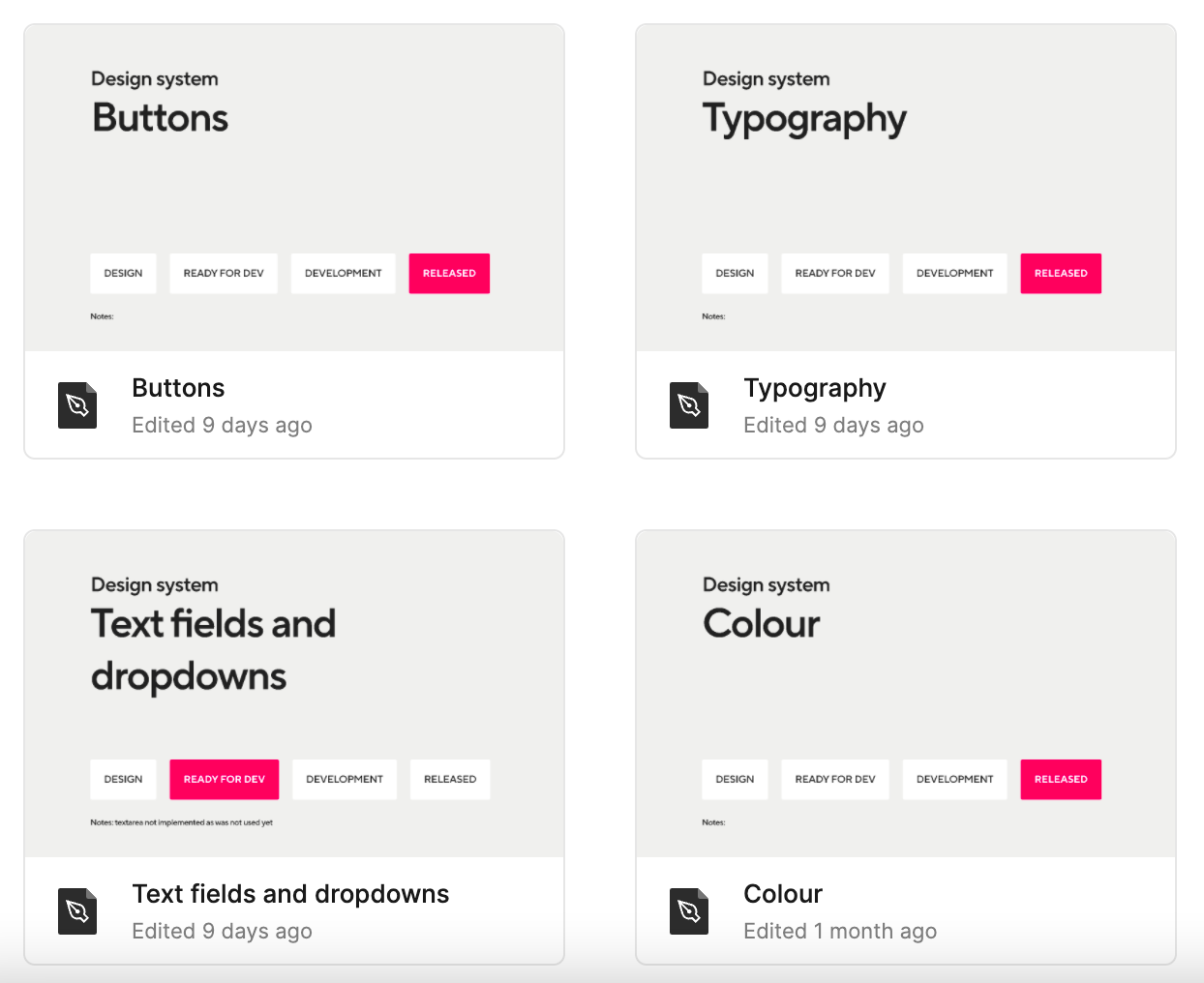Click the Buttons file pen icon

[x=77, y=405]
